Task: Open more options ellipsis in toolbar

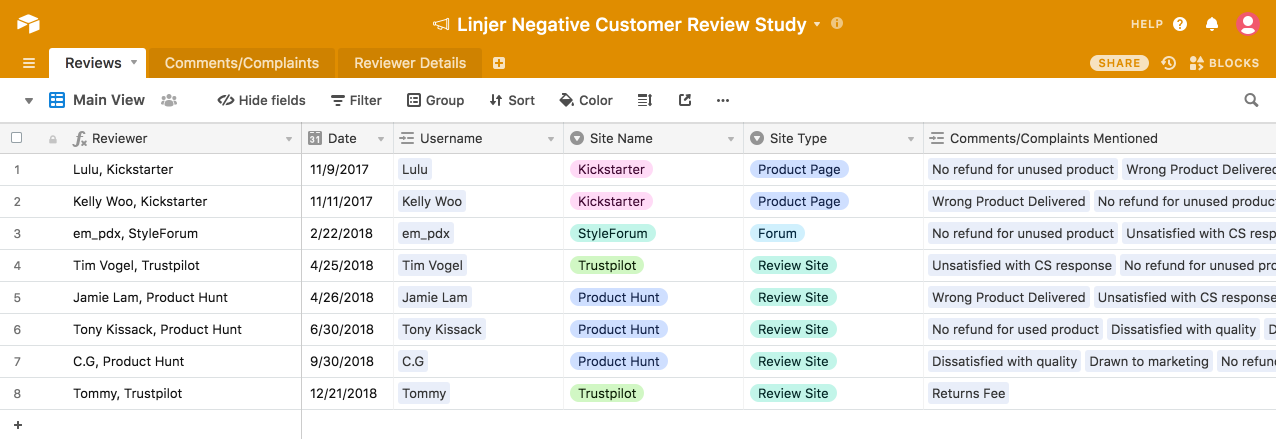Action: [723, 100]
